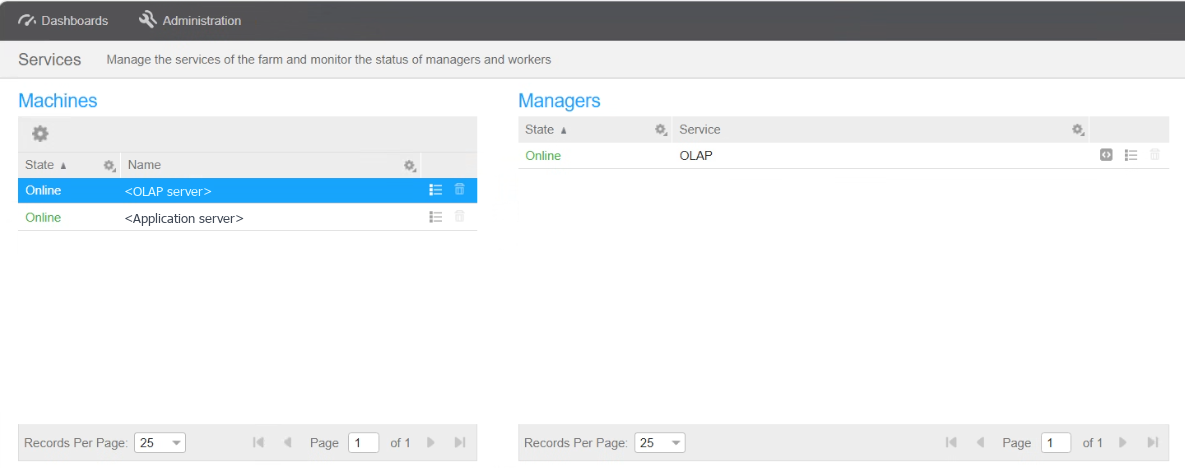
Task: Sort Machines by State column header
Action: pos(45,165)
